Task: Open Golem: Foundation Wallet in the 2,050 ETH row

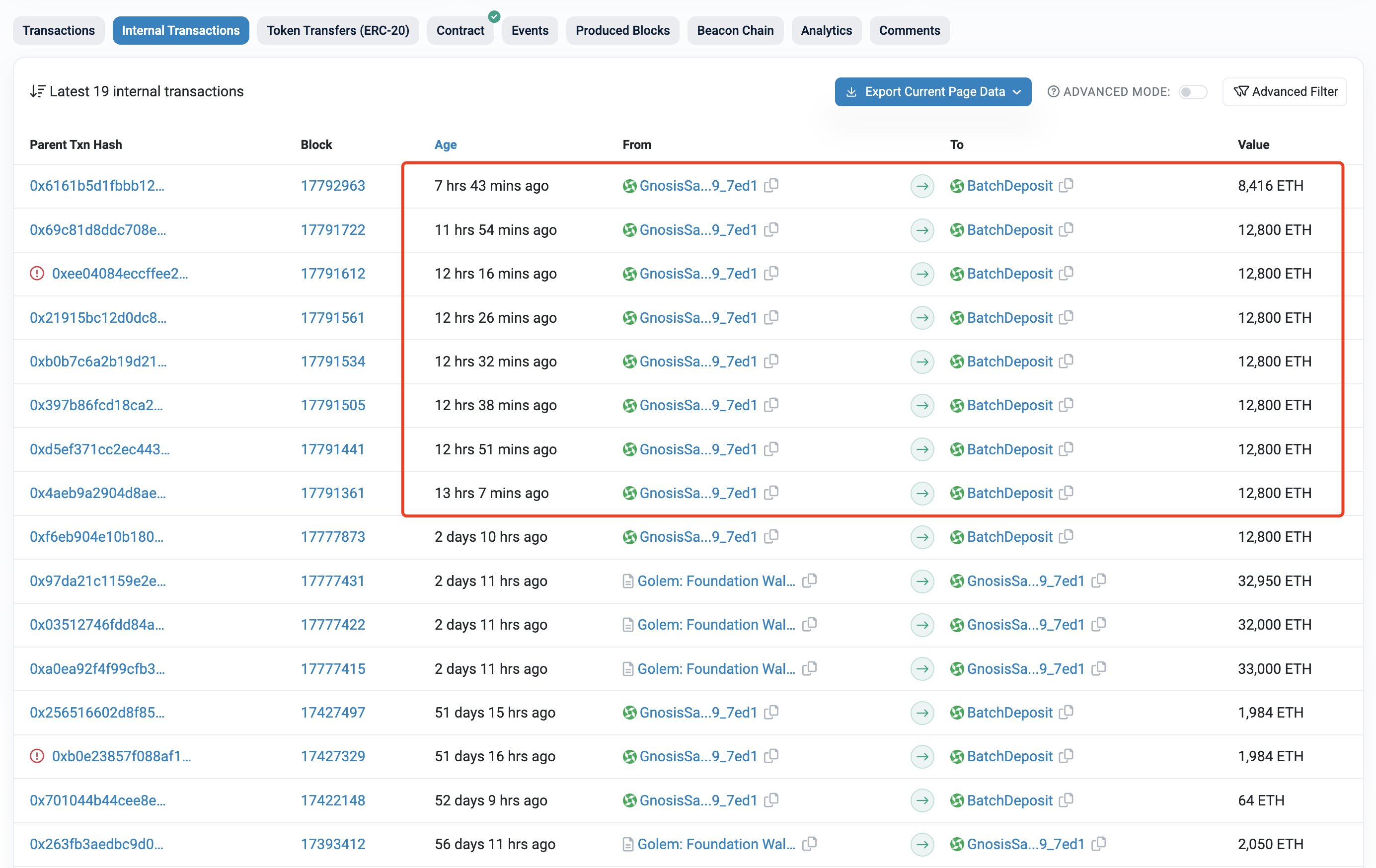Action: click(x=716, y=844)
